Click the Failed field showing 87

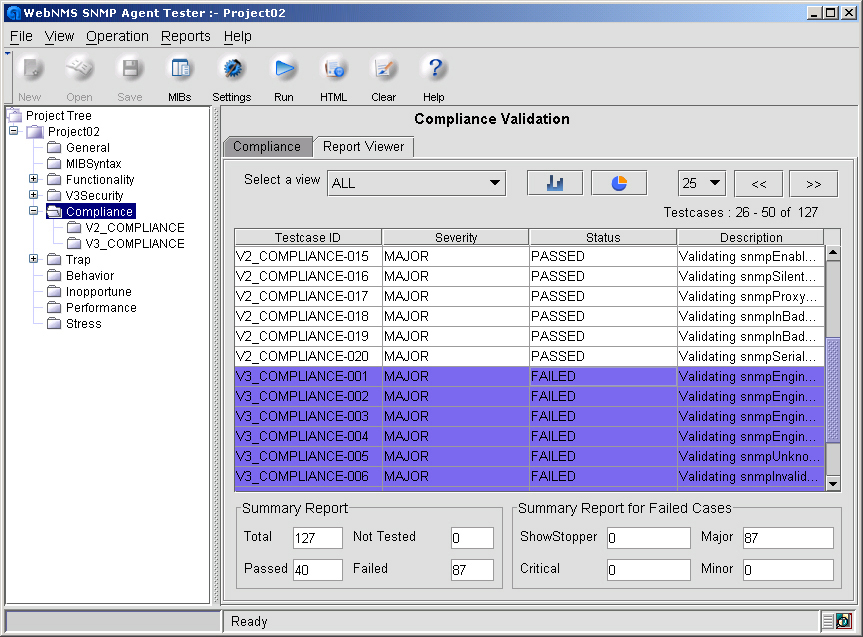[x=472, y=570]
